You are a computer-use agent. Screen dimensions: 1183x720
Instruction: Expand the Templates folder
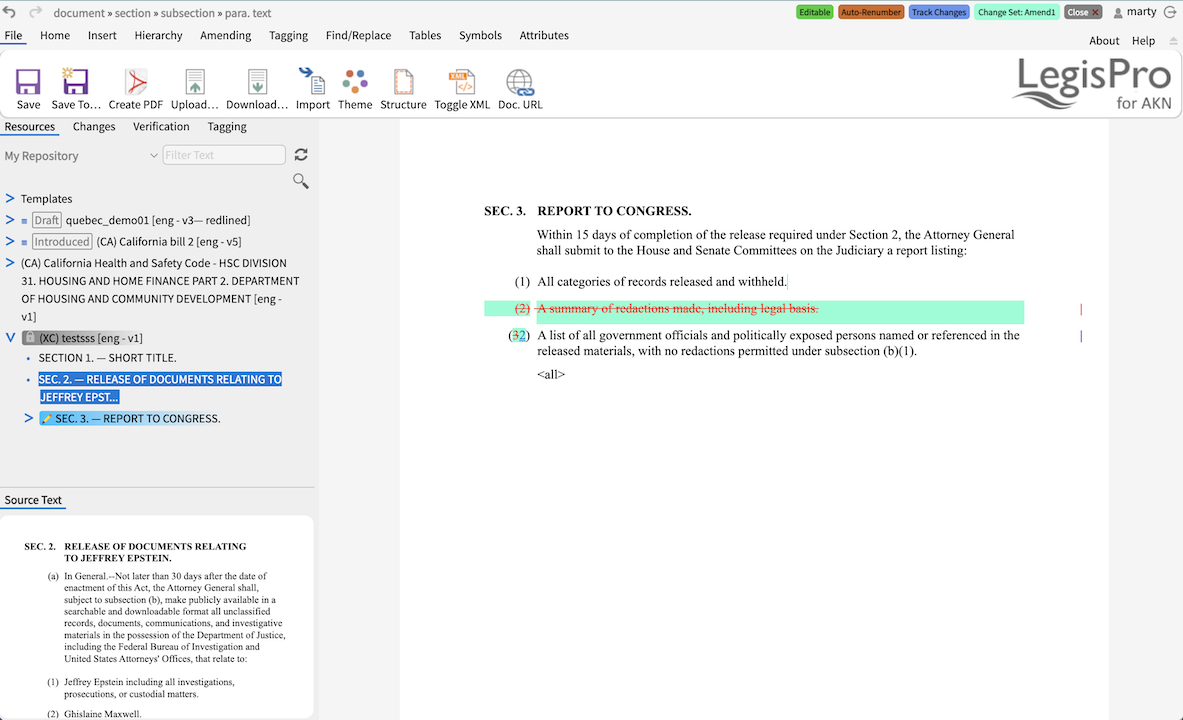pos(10,198)
